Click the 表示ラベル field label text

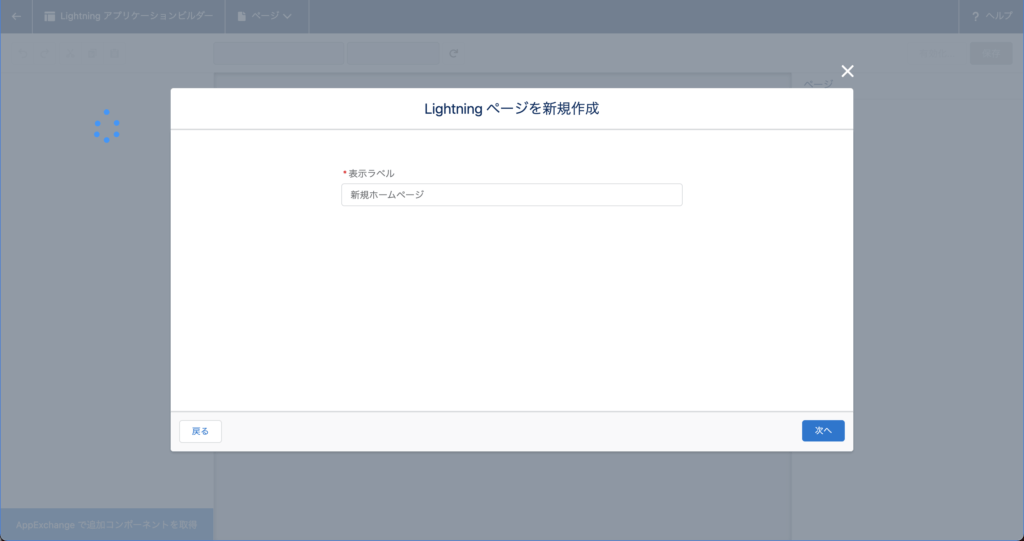371,173
